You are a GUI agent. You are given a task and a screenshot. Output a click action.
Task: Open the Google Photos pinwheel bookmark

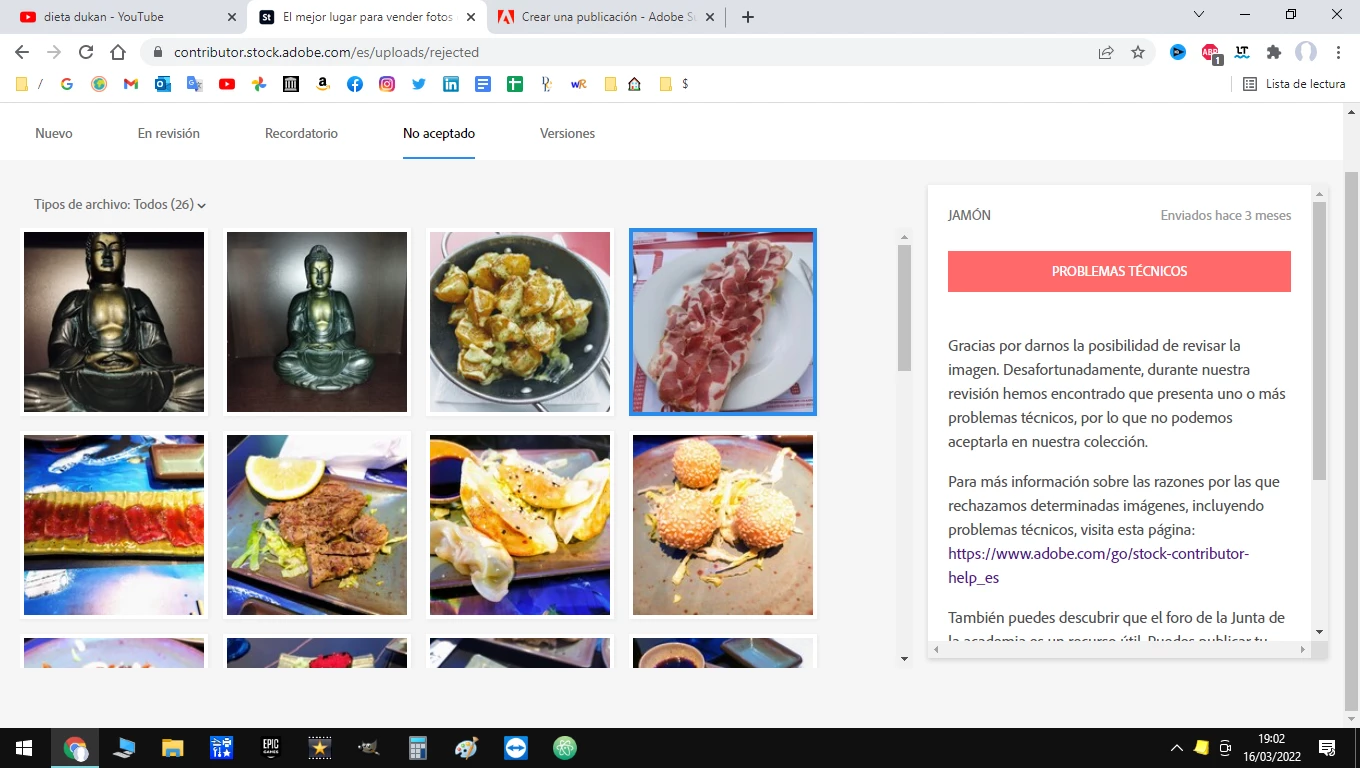click(x=259, y=84)
